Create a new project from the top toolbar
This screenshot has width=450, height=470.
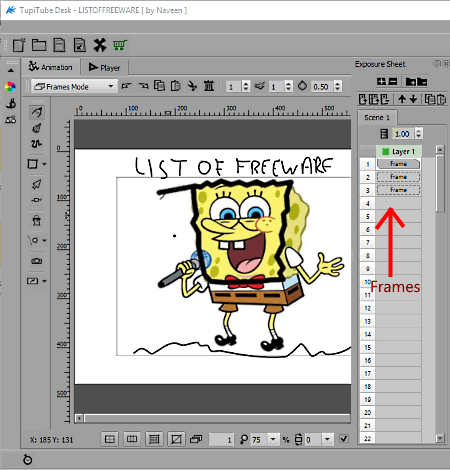click(19, 45)
